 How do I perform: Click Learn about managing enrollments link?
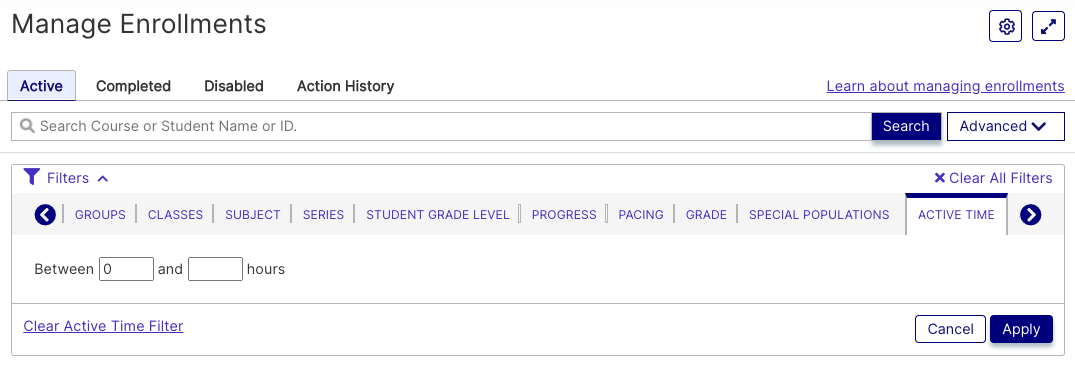pyautogui.click(x=945, y=86)
